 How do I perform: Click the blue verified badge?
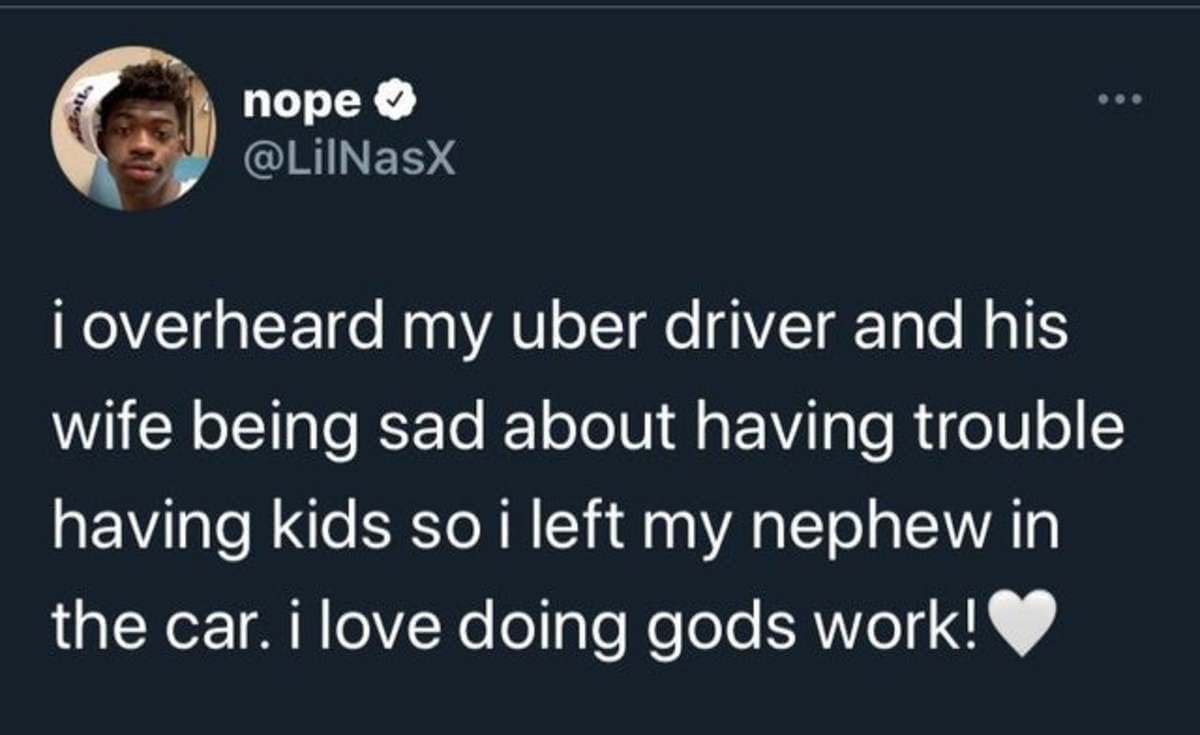(x=389, y=101)
